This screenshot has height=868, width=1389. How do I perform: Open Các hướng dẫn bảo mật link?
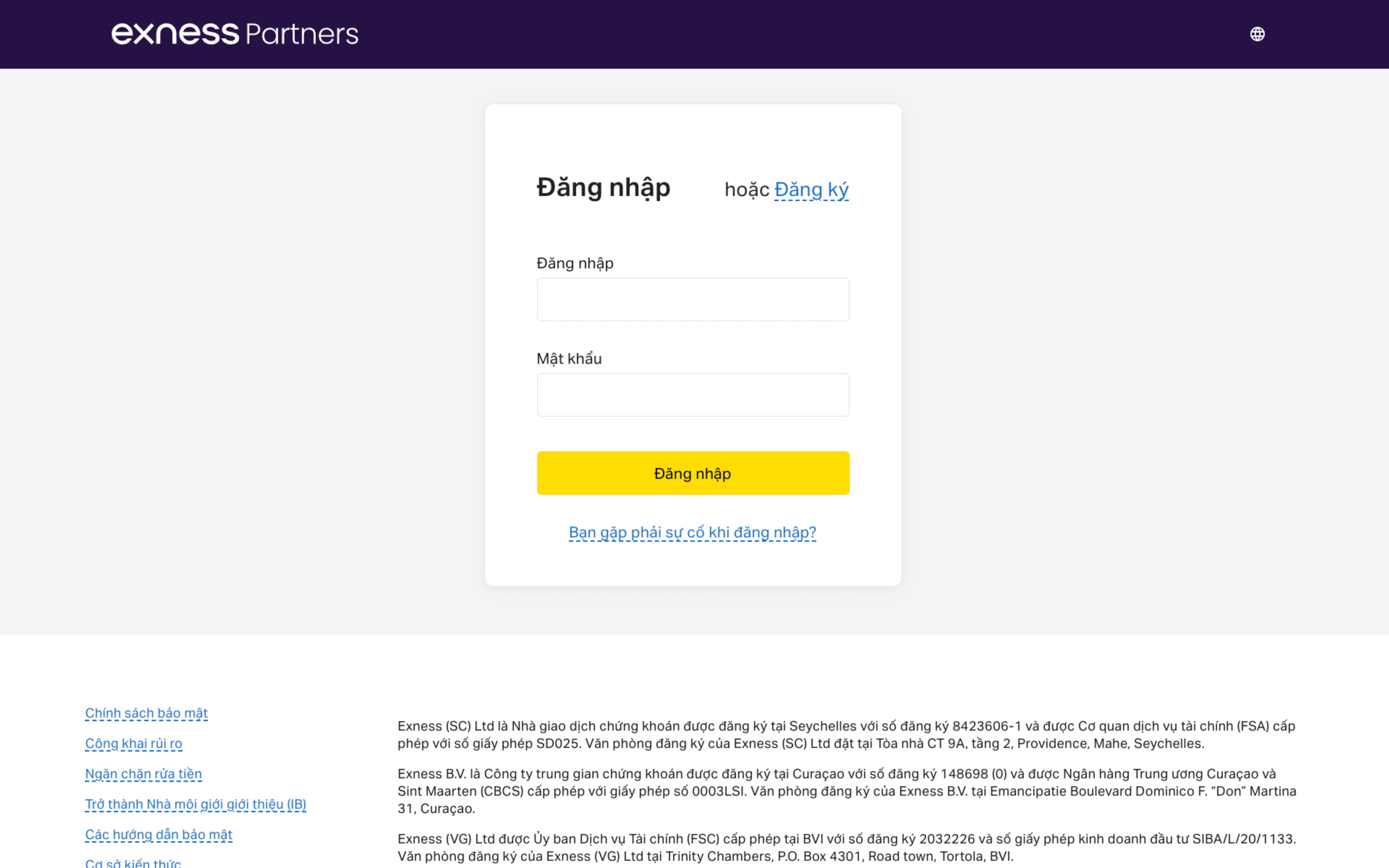point(158,835)
